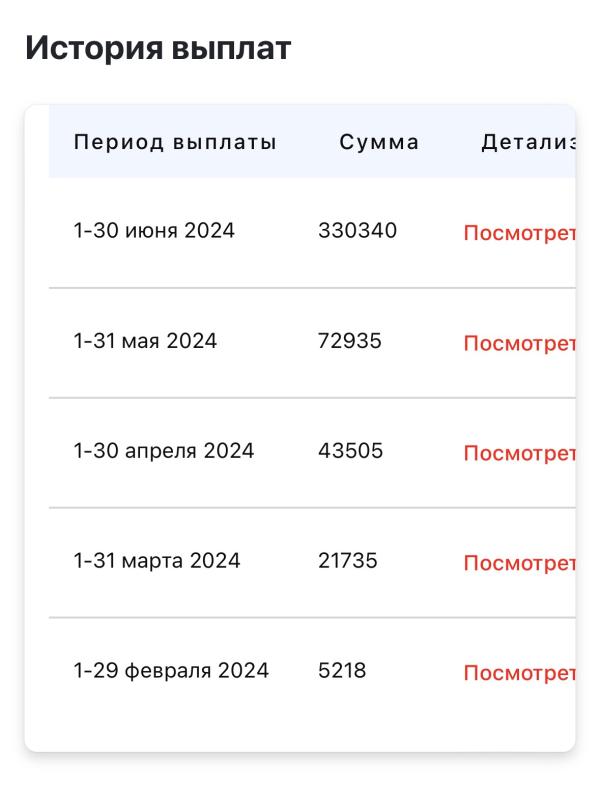Click the amount 72935

click(x=350, y=341)
